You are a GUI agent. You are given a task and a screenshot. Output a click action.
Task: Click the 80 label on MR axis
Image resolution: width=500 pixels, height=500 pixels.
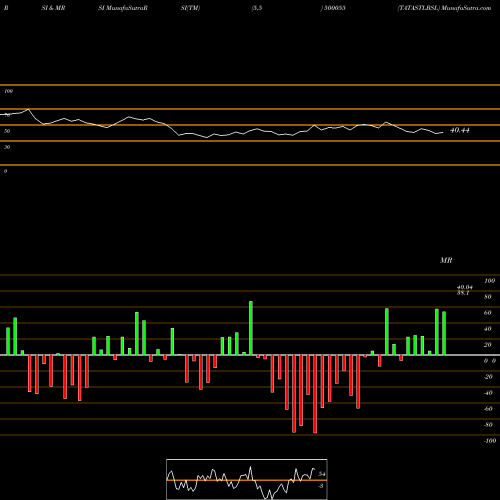tap(488, 297)
